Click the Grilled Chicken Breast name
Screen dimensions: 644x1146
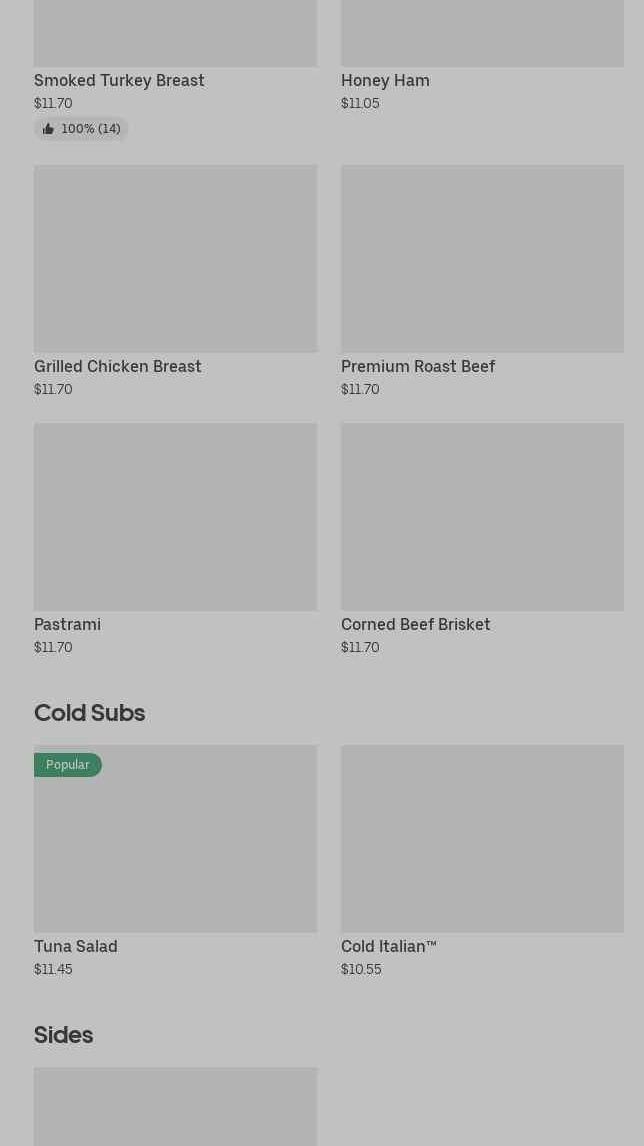pyautogui.click(x=117, y=366)
